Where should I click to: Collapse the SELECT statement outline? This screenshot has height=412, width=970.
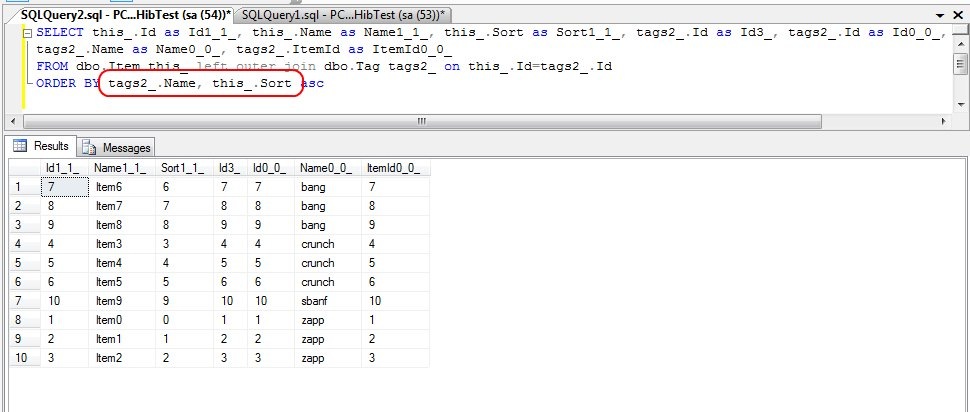coord(27,33)
